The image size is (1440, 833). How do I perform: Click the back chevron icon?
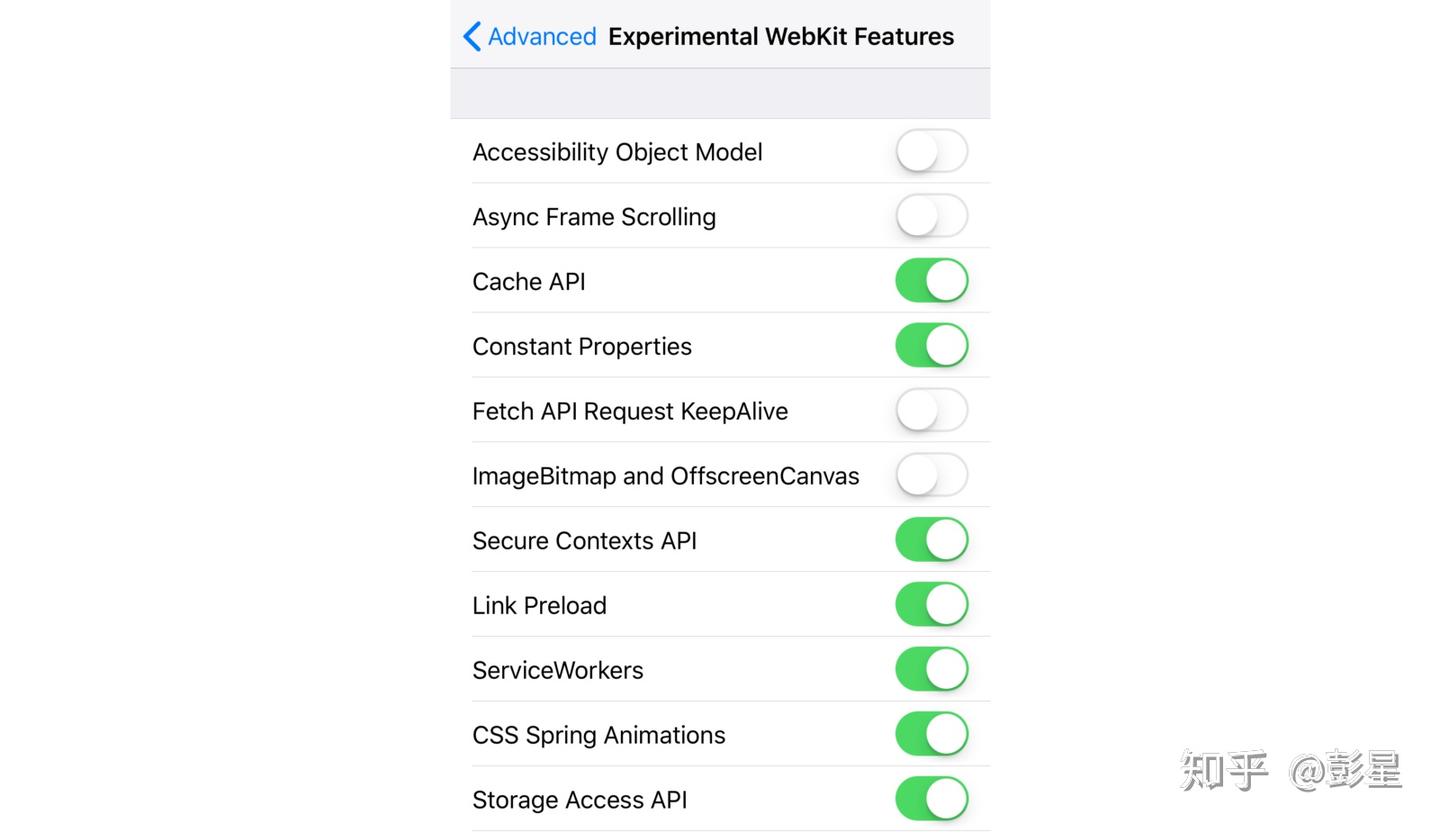472,36
